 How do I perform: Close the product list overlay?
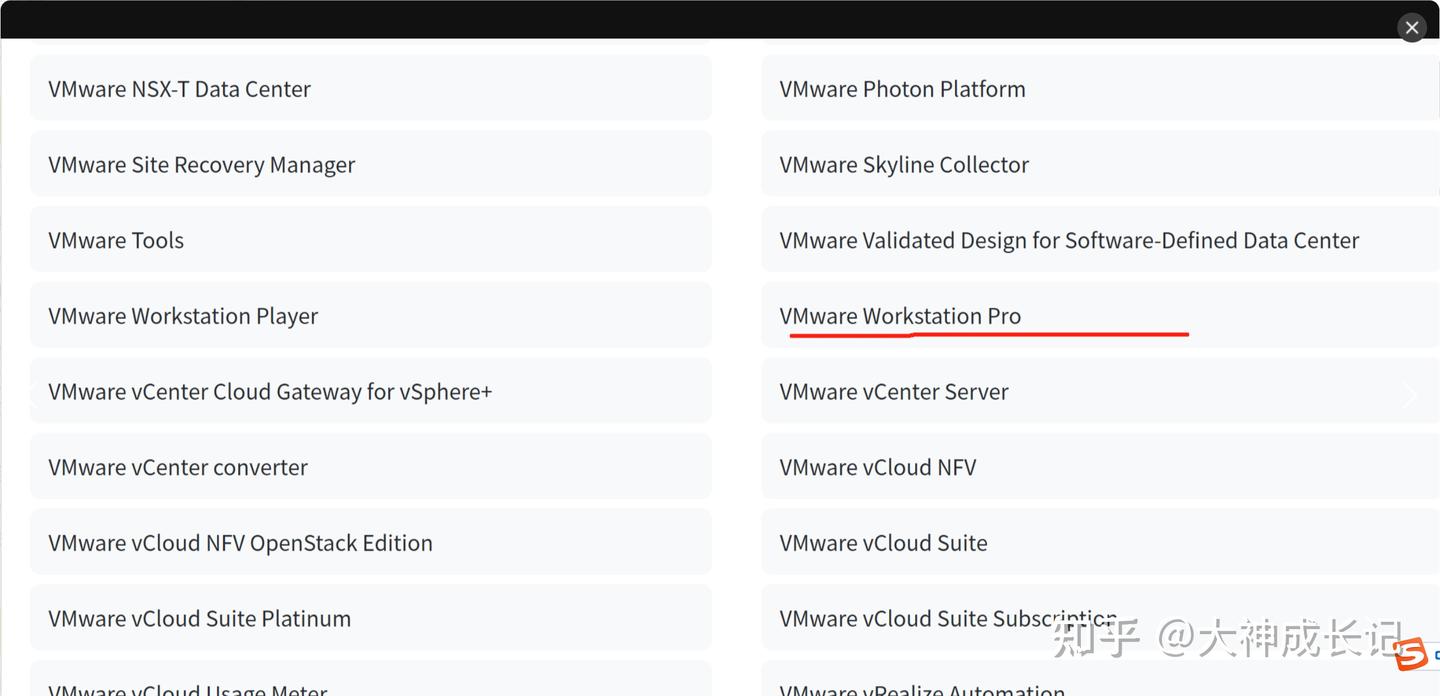1411,28
